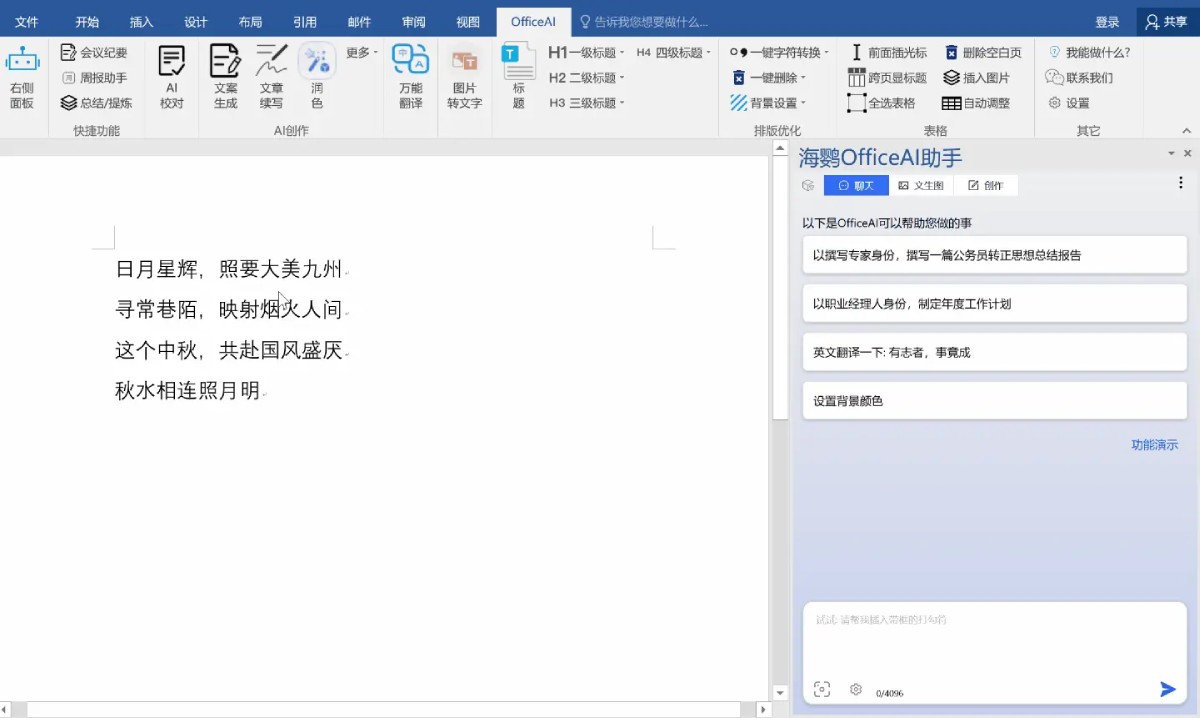Toggle the 右侧面板 right panel
1200x718 pixels.
(22, 77)
